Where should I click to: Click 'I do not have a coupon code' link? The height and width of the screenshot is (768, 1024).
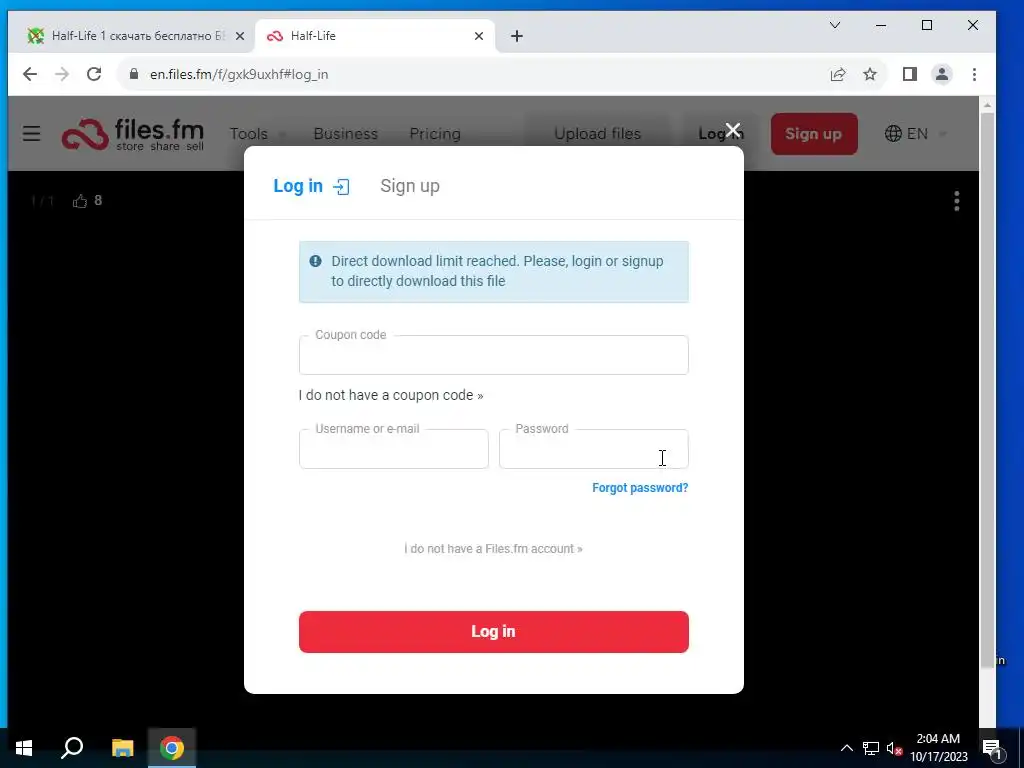391,395
